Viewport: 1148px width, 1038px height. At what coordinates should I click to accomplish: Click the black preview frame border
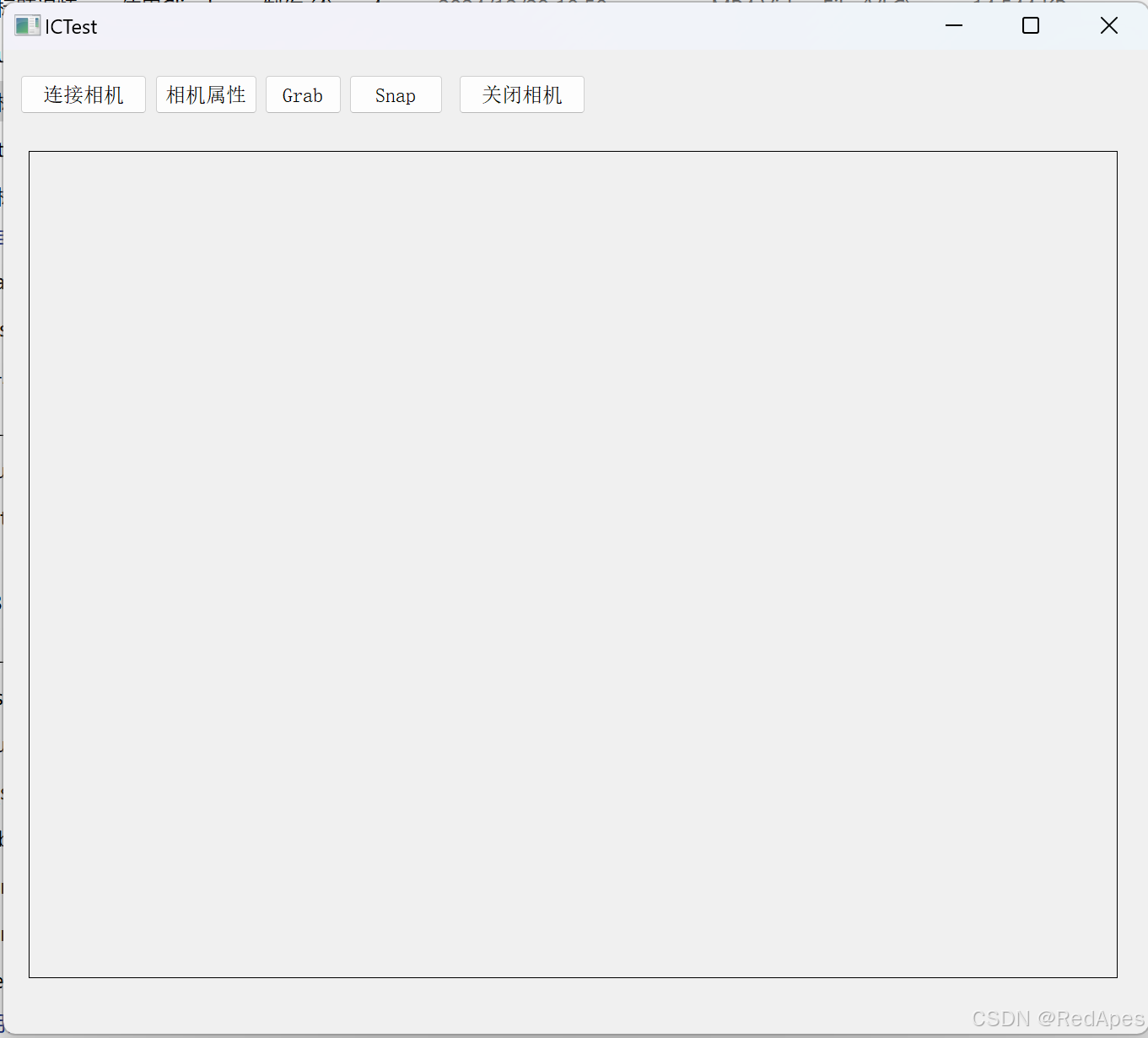(572, 152)
